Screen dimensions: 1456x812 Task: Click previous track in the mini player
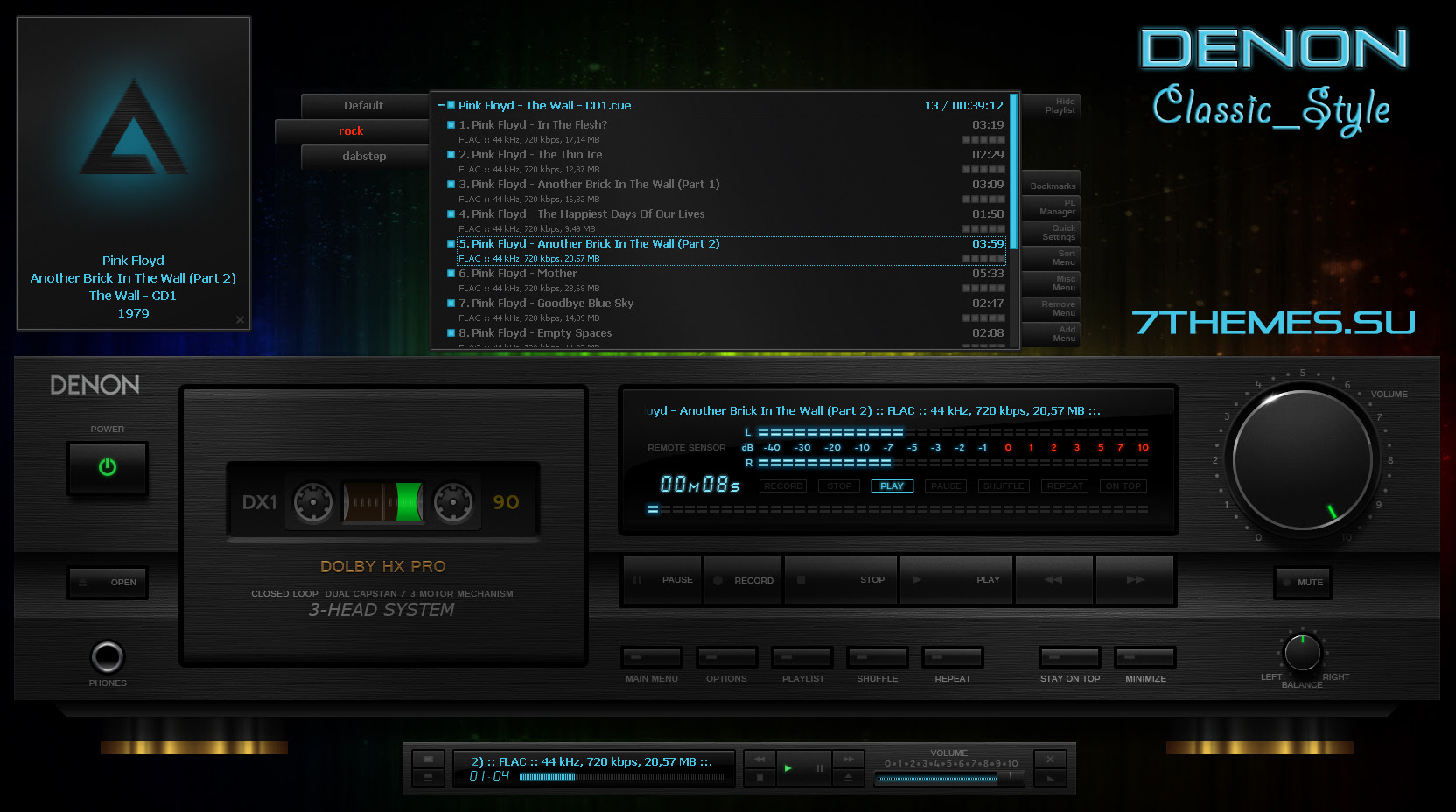759,759
